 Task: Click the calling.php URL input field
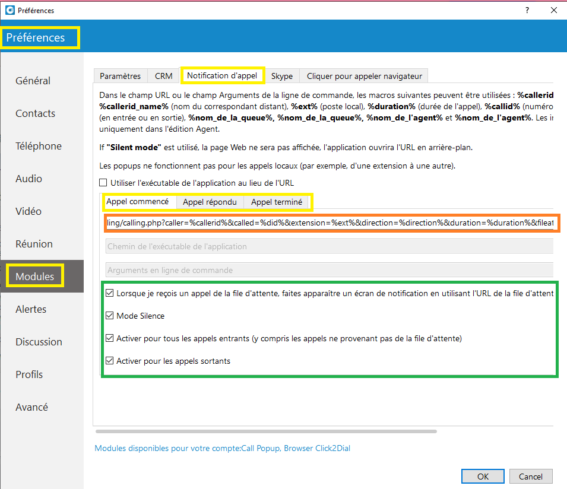click(x=330, y=223)
